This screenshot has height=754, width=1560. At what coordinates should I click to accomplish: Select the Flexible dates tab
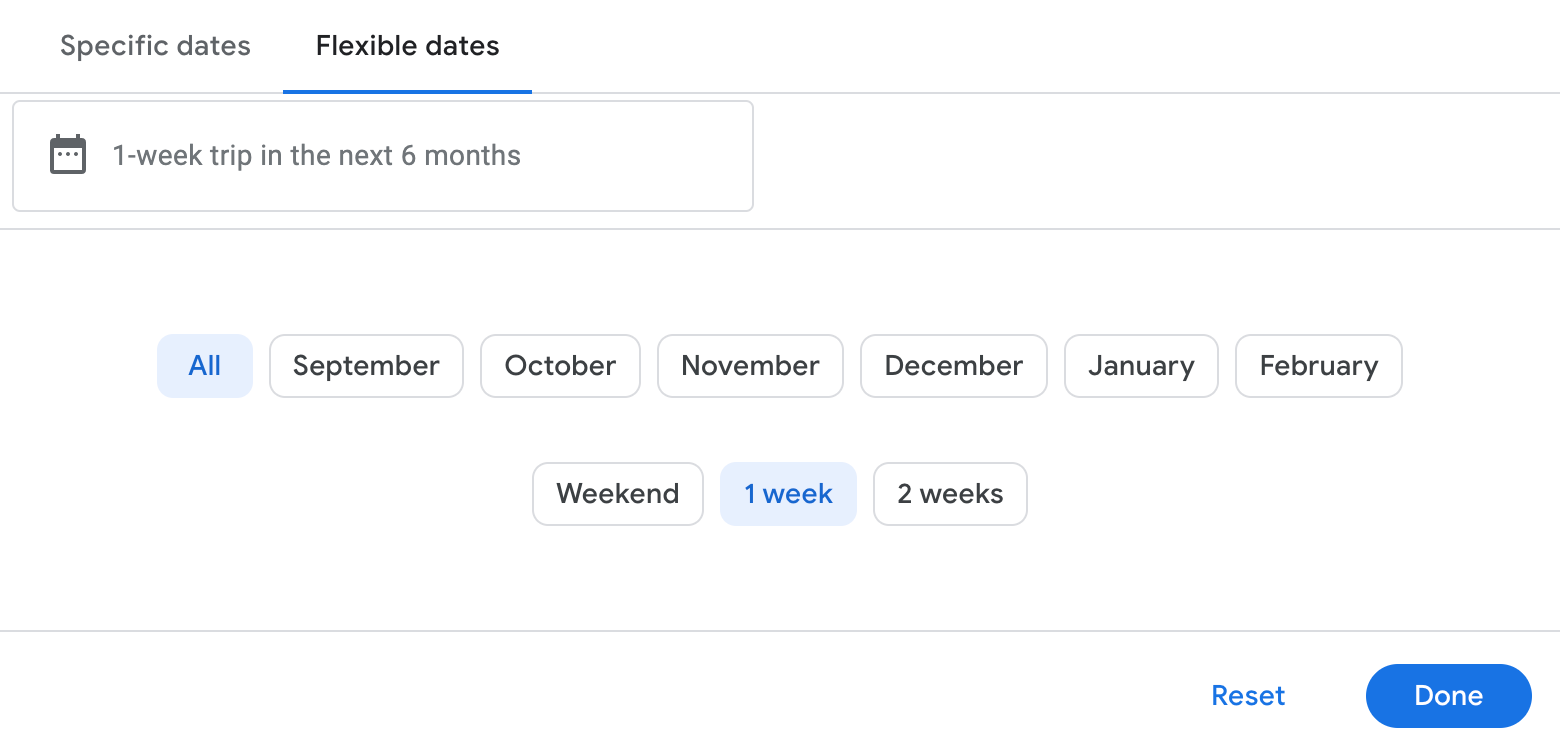[407, 46]
